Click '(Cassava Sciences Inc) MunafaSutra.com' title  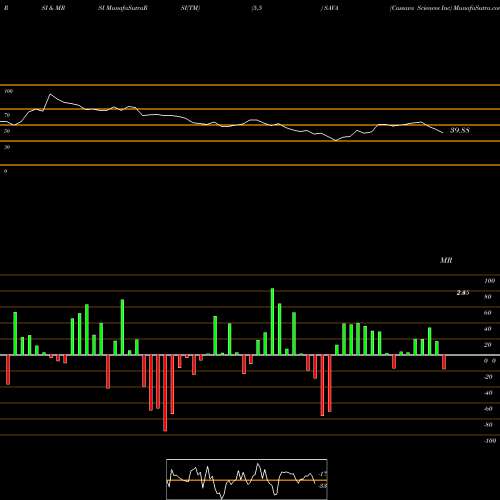[x=445, y=8]
